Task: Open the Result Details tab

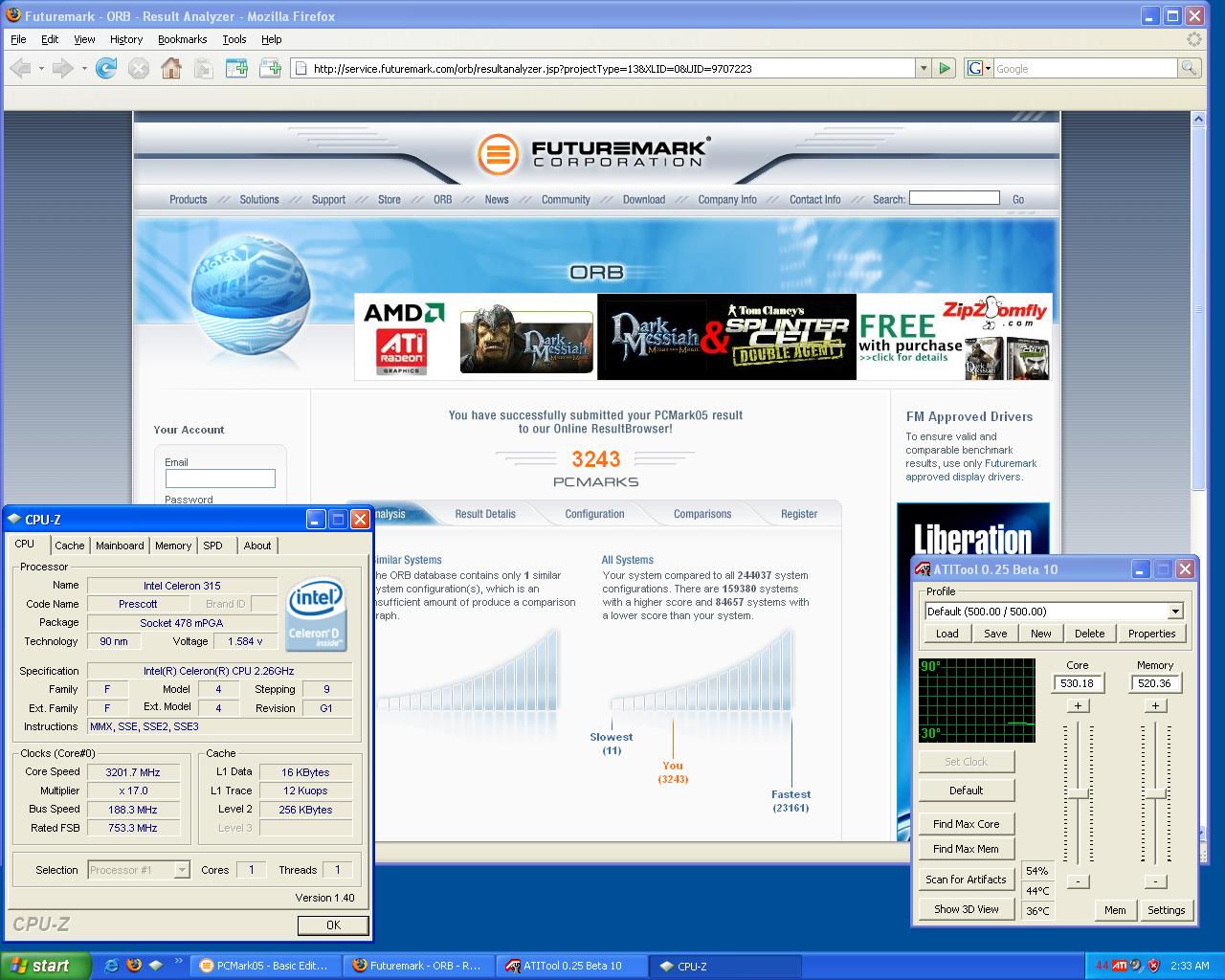Action: point(485,514)
